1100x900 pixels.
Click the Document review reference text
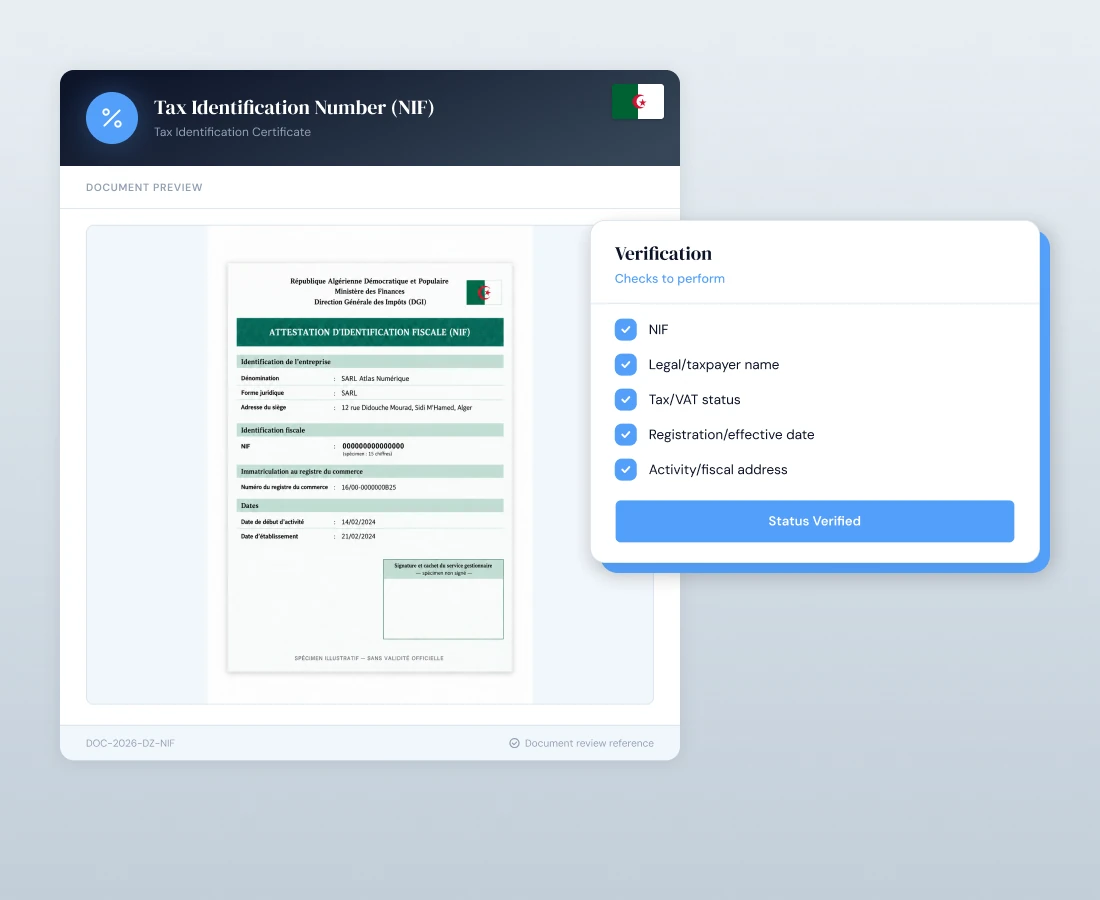(589, 743)
